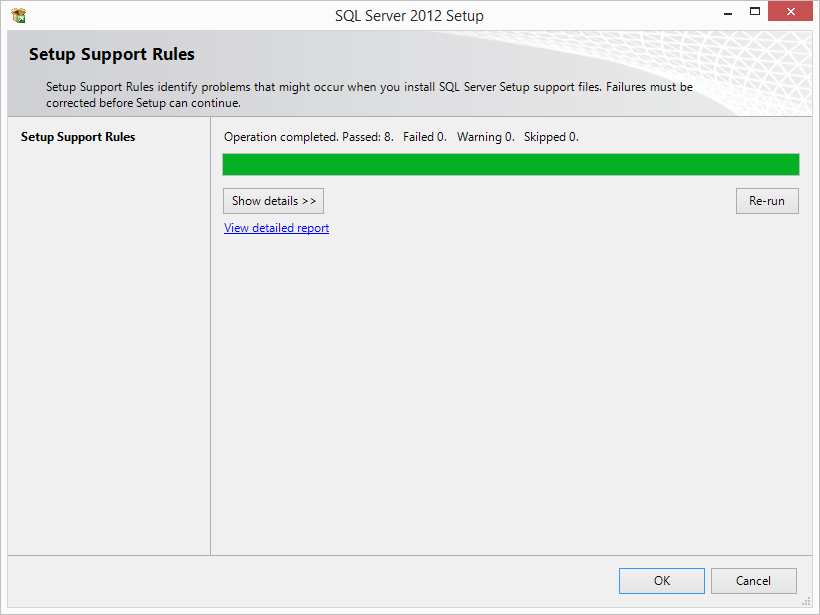820x615 pixels.
Task: Maximize the SQL Server 2012 Setup window
Action: pyautogui.click(x=755, y=12)
